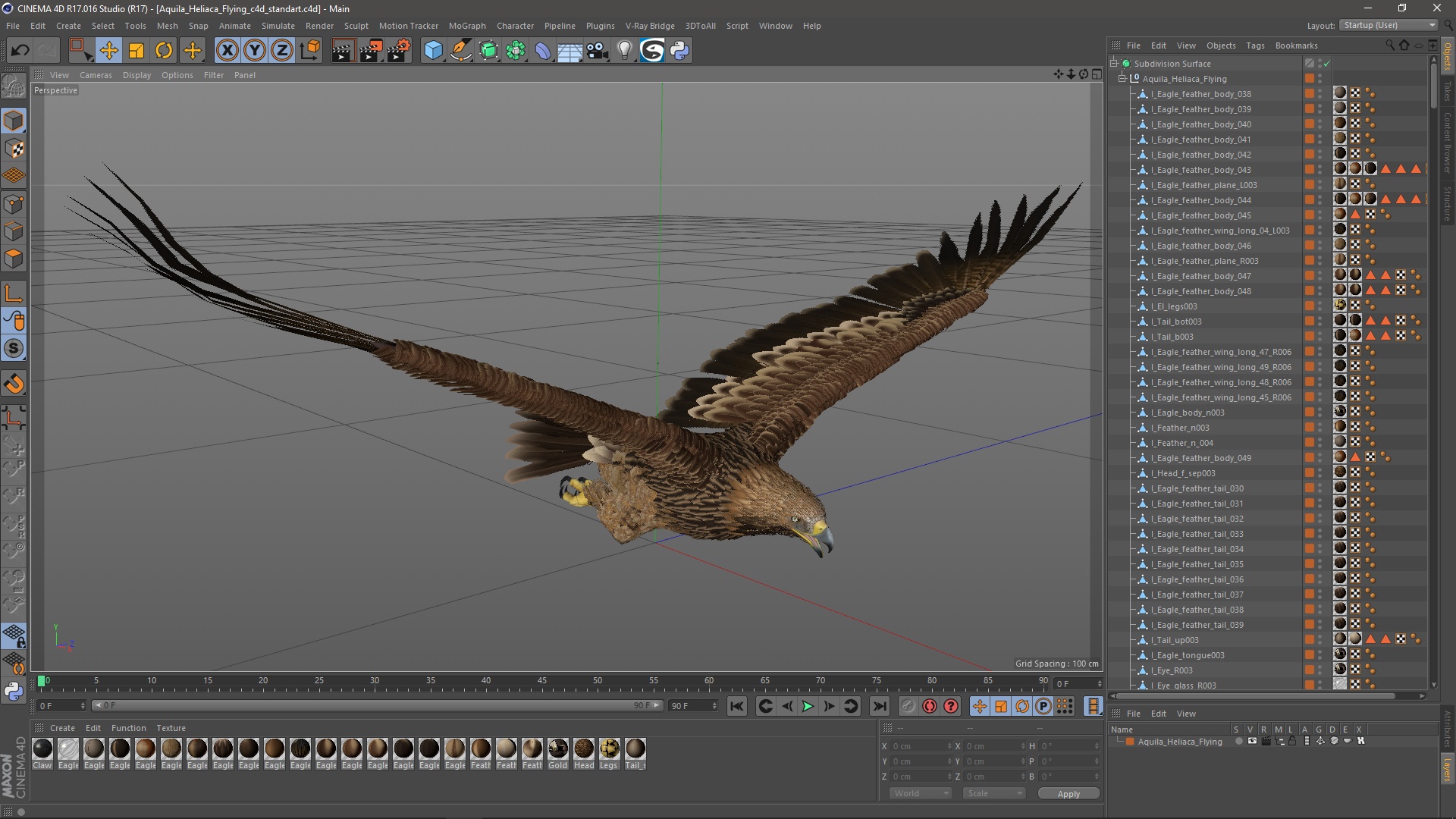Image resolution: width=1456 pixels, height=819 pixels.
Task: Open the Render to Picture Viewer icon
Action: (371, 51)
